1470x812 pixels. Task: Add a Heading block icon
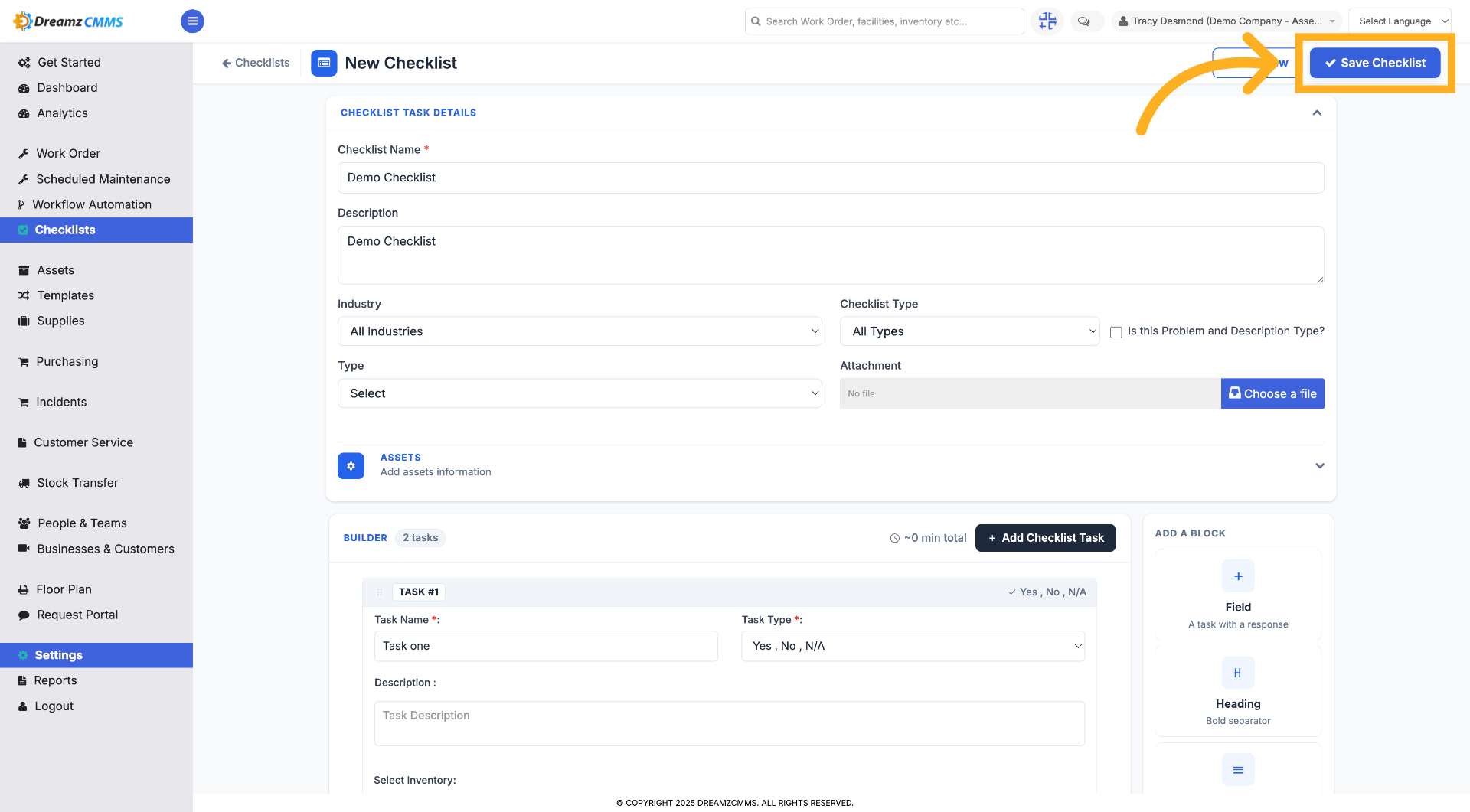[1238, 673]
